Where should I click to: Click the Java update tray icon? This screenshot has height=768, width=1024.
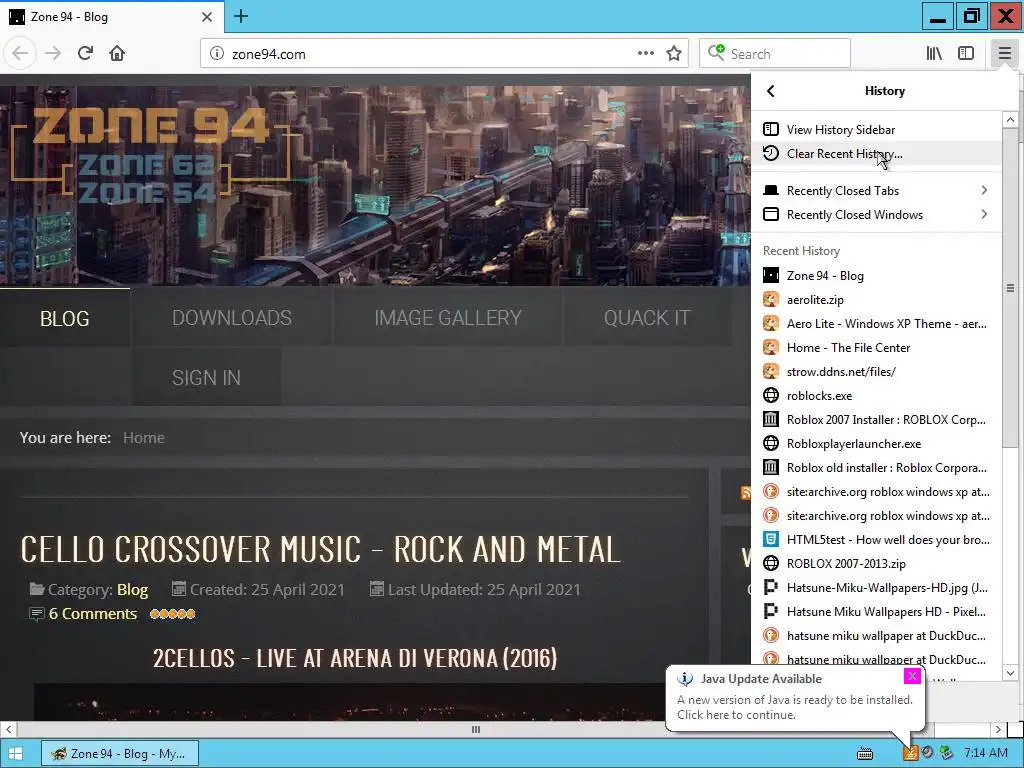pos(910,754)
